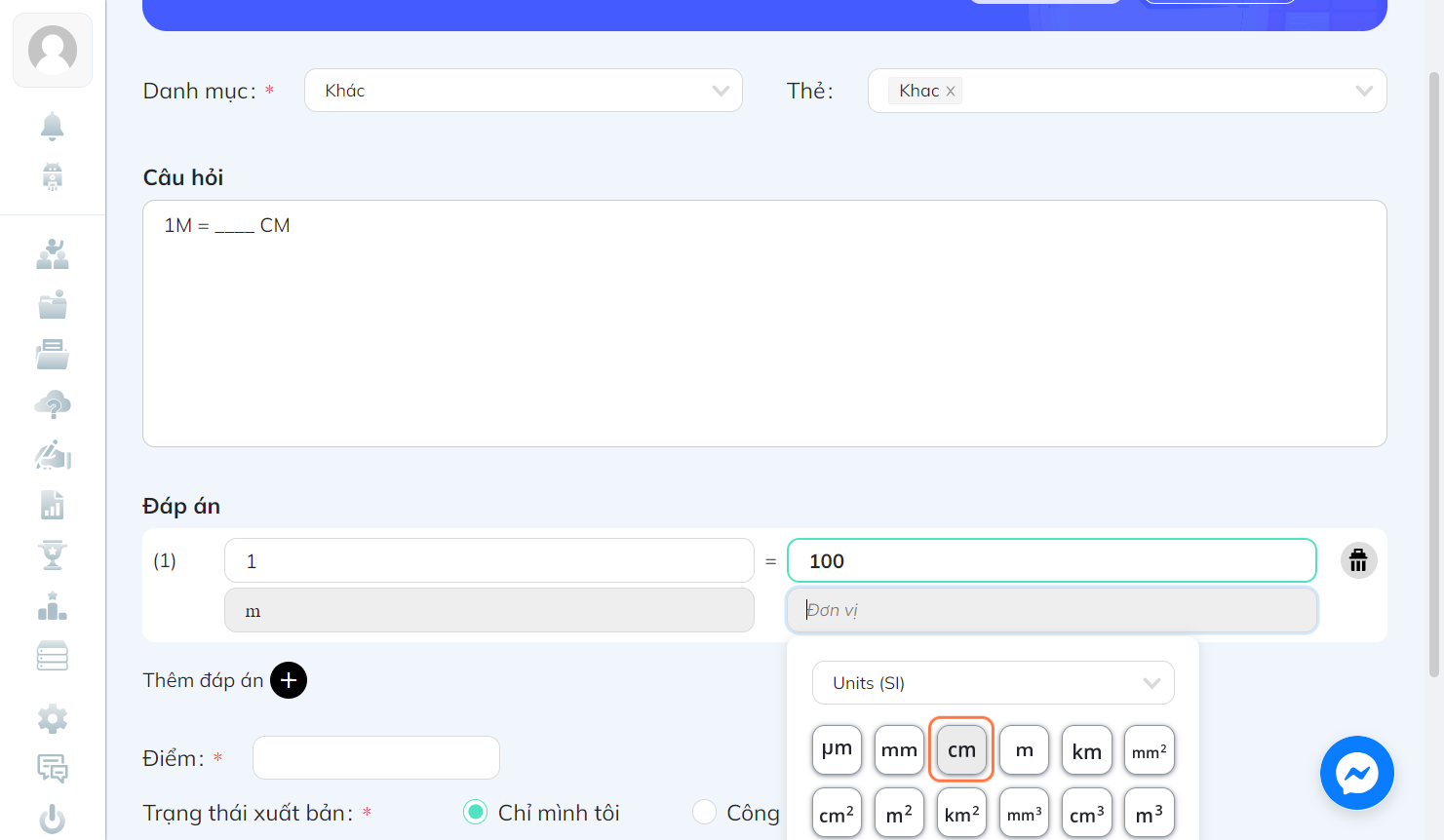Screen dimensions: 1444x840
Task: Choose the km² unit button
Action: point(961,813)
